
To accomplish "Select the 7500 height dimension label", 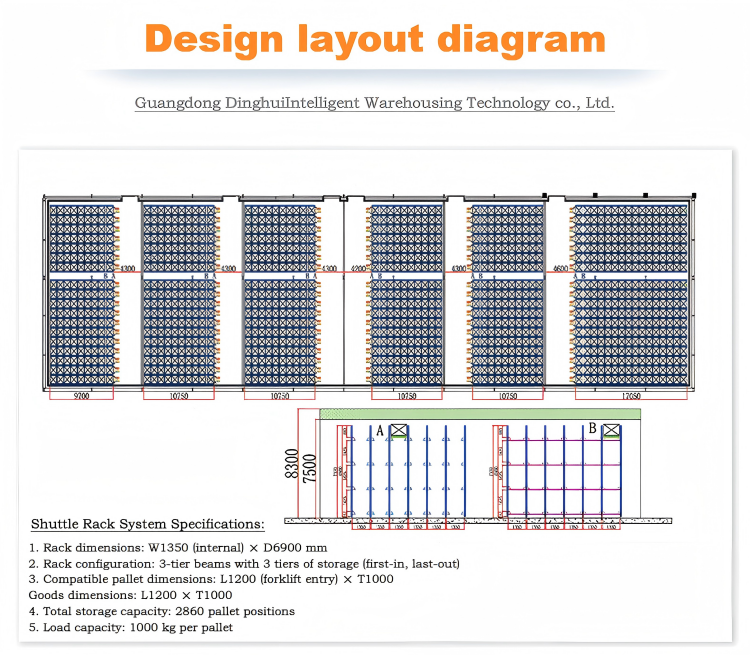I will tap(309, 468).
